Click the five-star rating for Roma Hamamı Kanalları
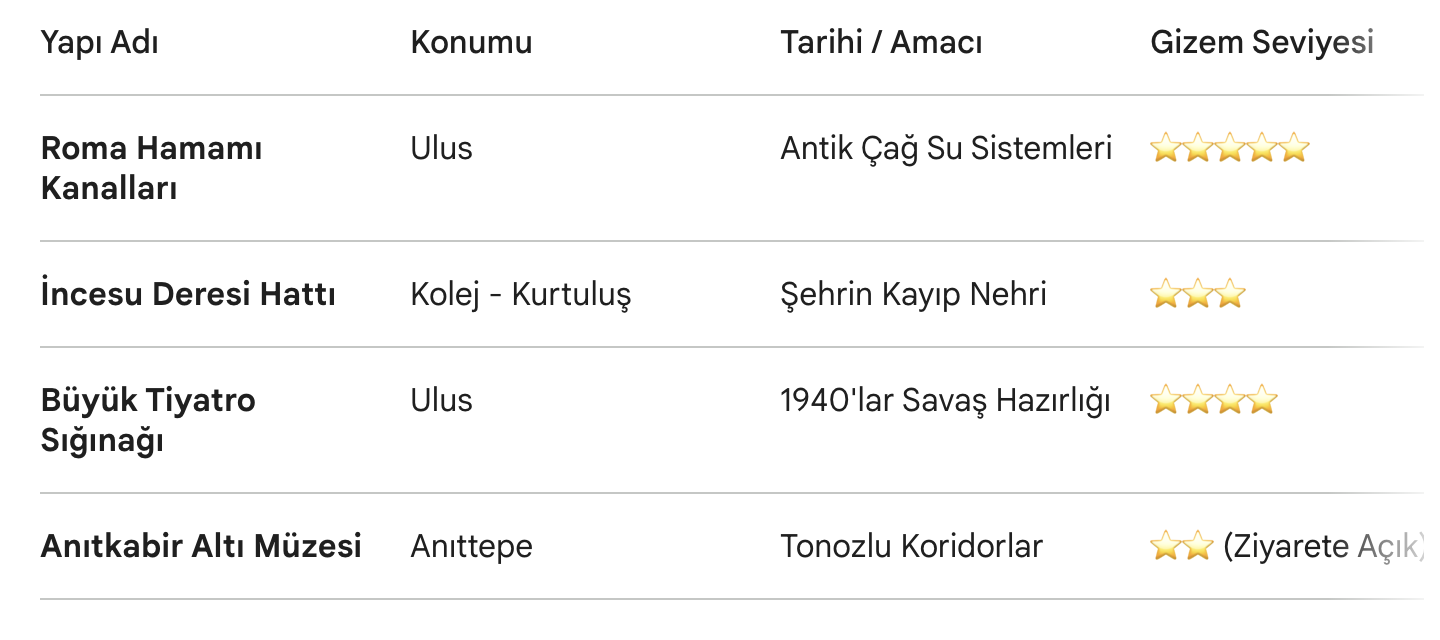This screenshot has height=640, width=1440. [1229, 149]
